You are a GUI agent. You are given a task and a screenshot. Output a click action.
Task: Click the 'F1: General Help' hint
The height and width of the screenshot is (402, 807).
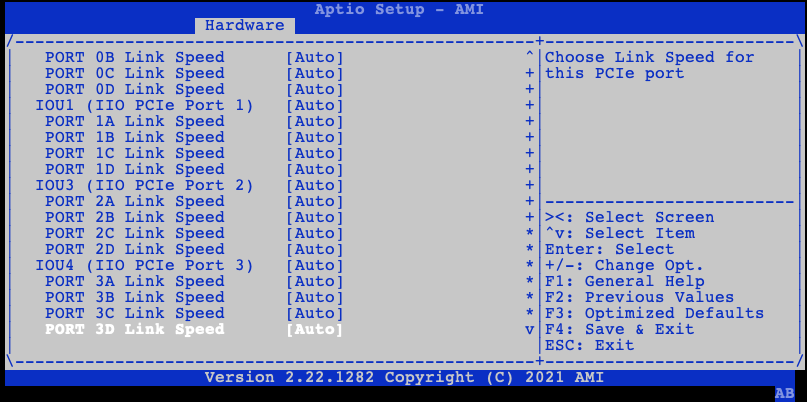pos(624,281)
